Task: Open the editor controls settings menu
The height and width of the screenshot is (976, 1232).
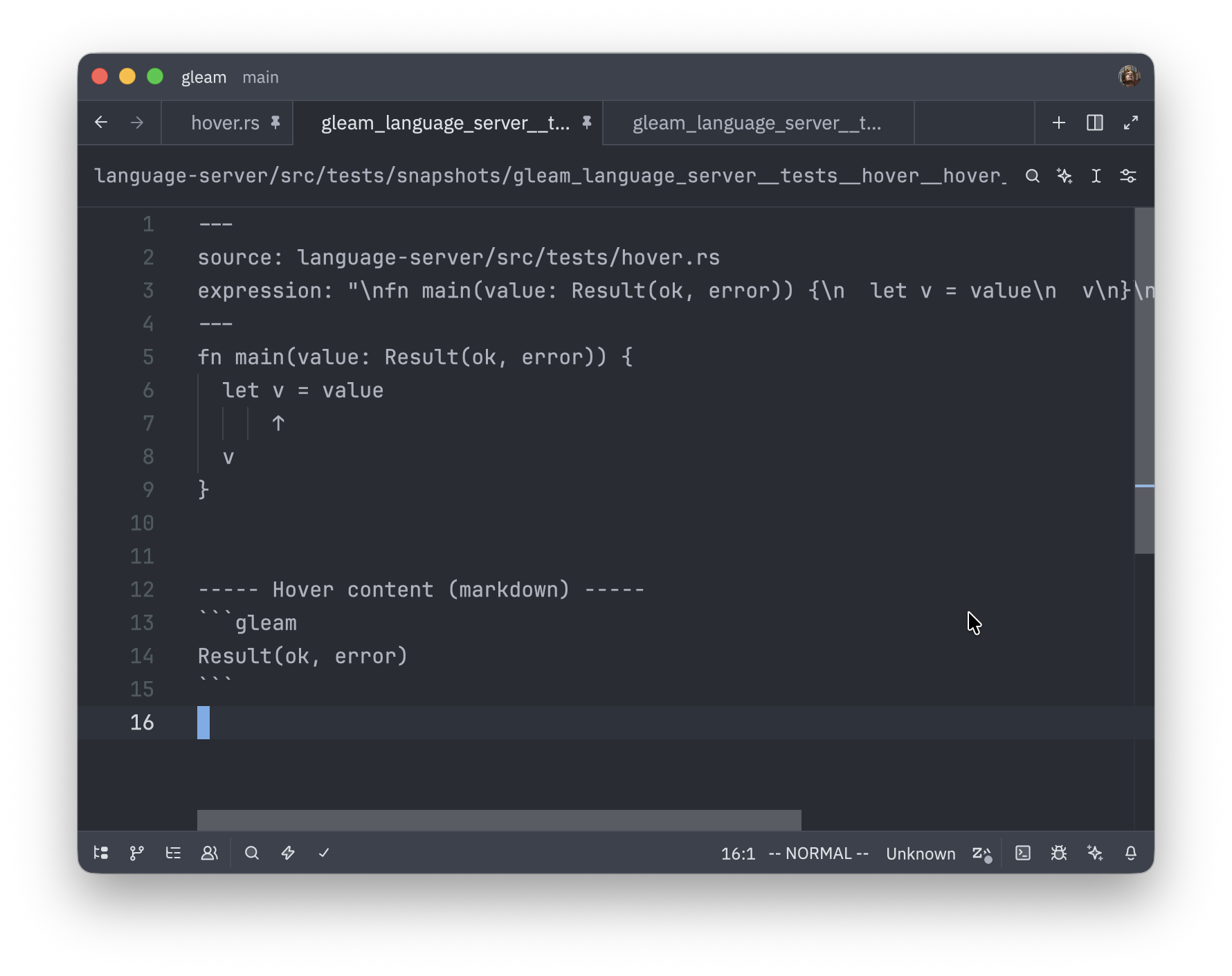Action: point(1128,176)
